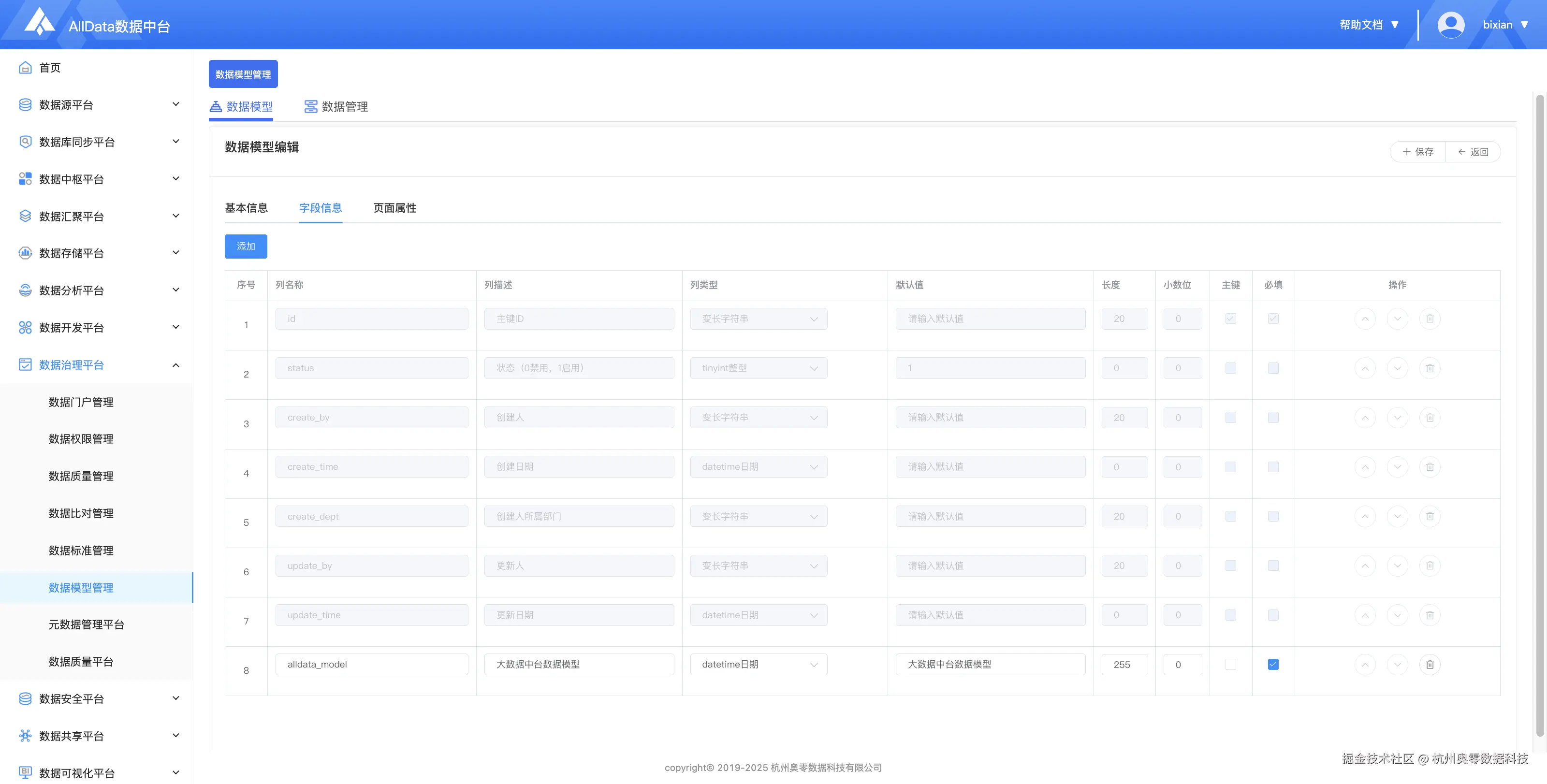Image resolution: width=1547 pixels, height=784 pixels.
Task: Click the AllData logo icon
Action: click(40, 23)
